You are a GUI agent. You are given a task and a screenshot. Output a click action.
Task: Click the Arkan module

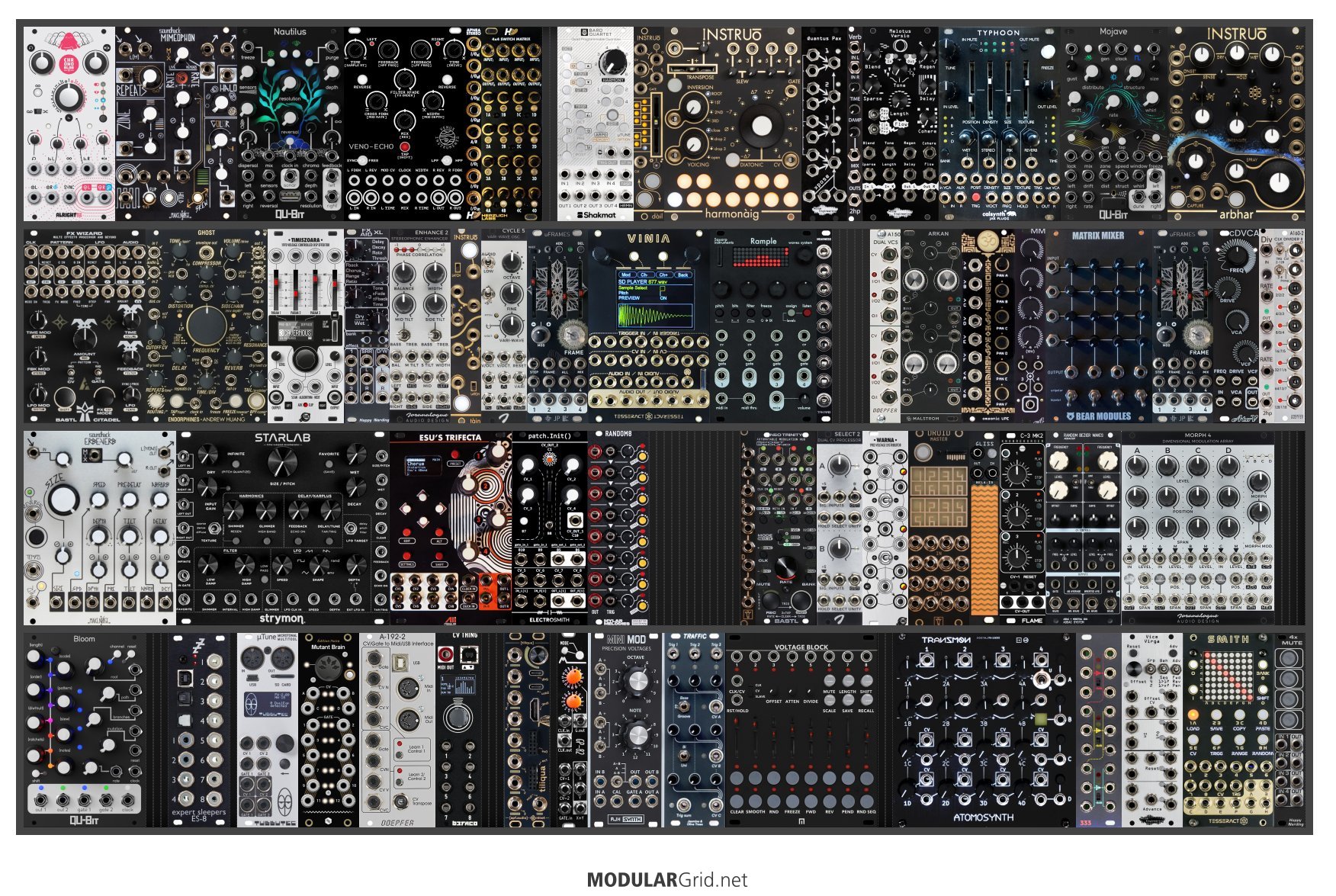(931, 326)
